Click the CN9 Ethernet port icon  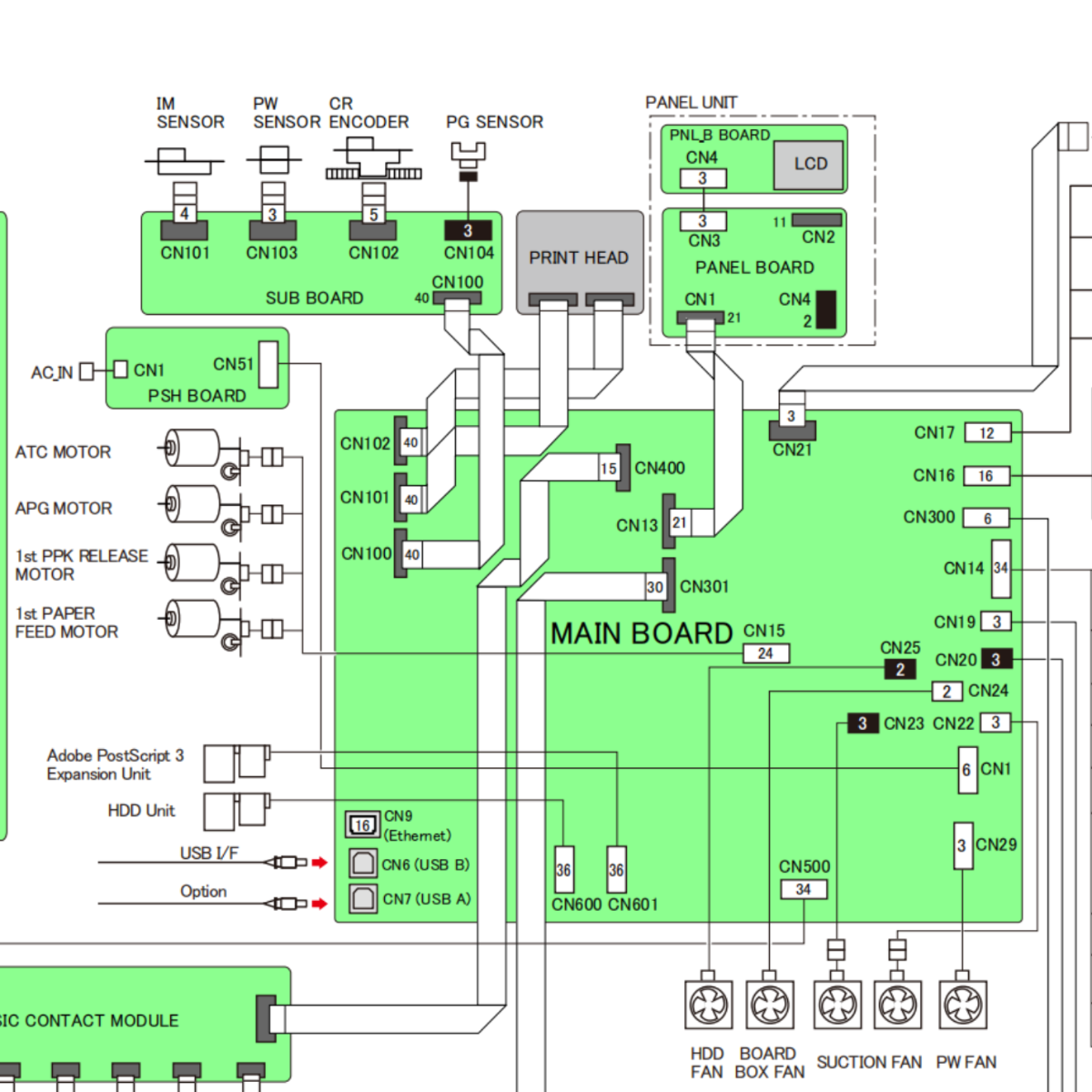pyautogui.click(x=362, y=824)
